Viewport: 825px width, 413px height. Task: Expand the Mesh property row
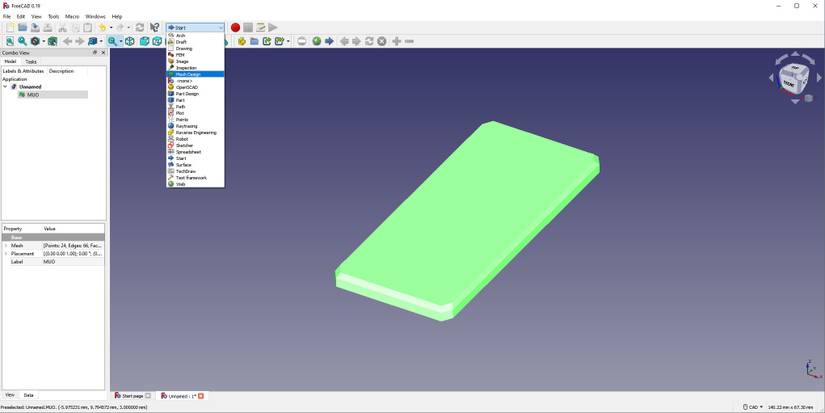tap(6, 246)
